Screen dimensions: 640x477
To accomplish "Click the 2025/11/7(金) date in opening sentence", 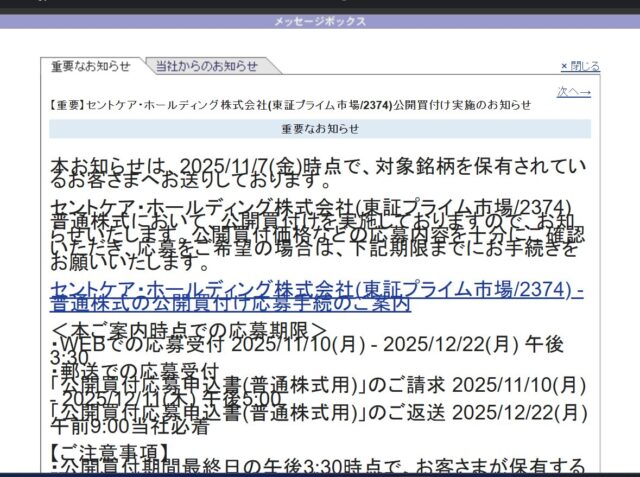I will [254, 162].
